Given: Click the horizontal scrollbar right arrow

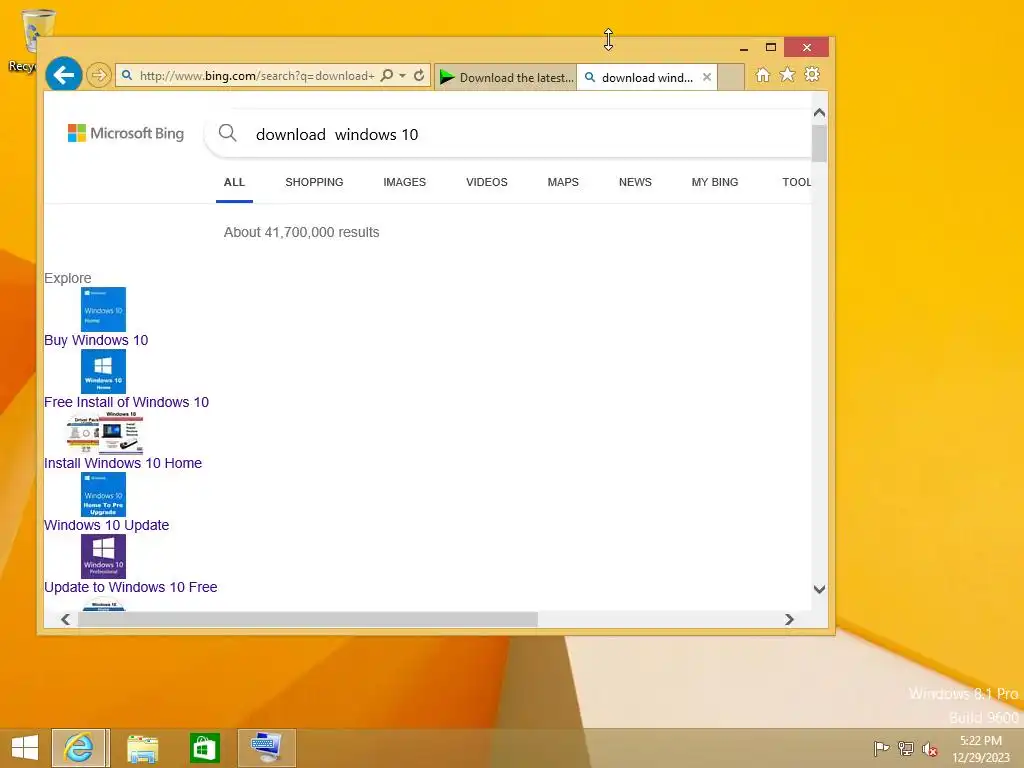Looking at the screenshot, I should (x=789, y=619).
